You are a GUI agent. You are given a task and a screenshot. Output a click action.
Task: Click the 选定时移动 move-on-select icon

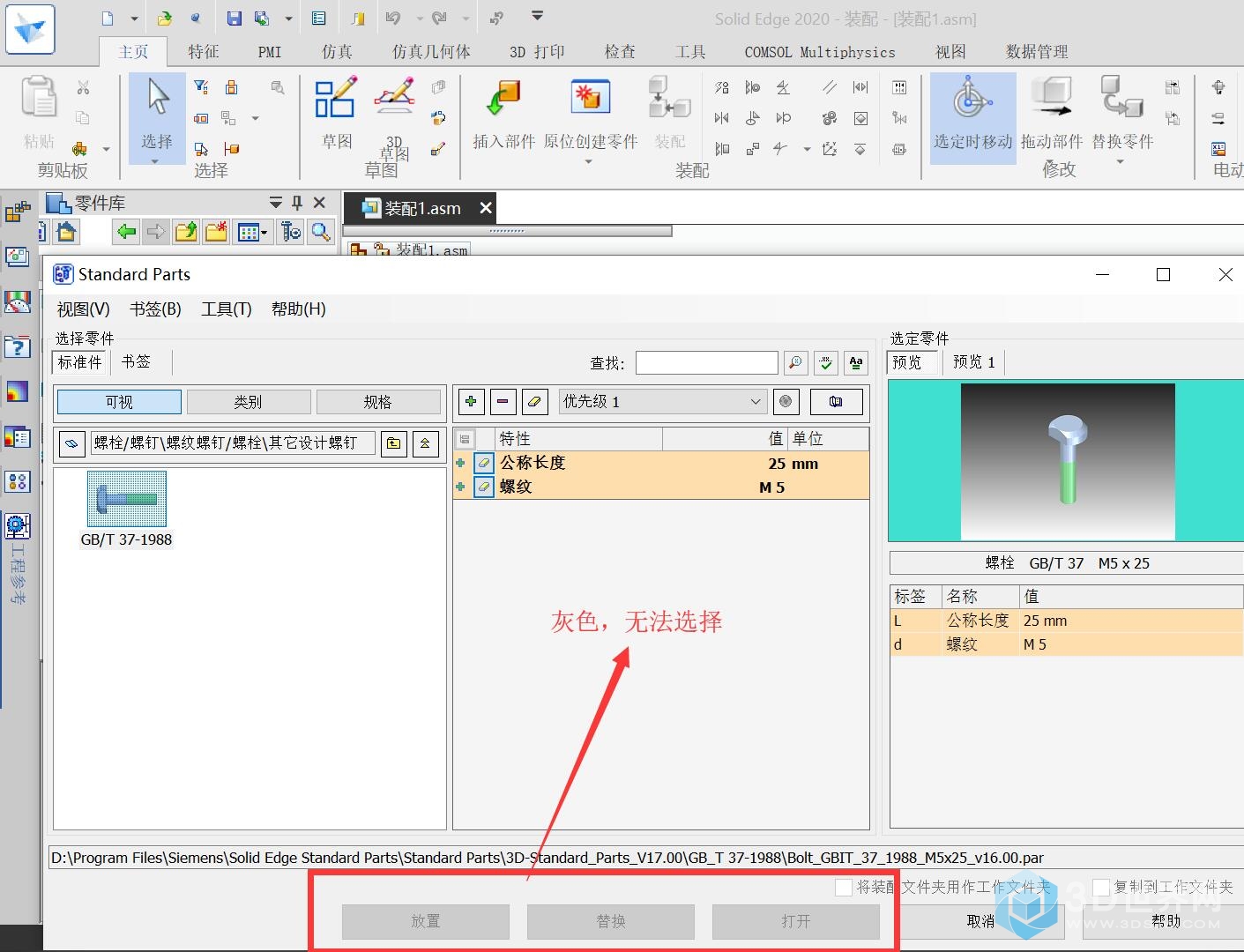pos(972,98)
